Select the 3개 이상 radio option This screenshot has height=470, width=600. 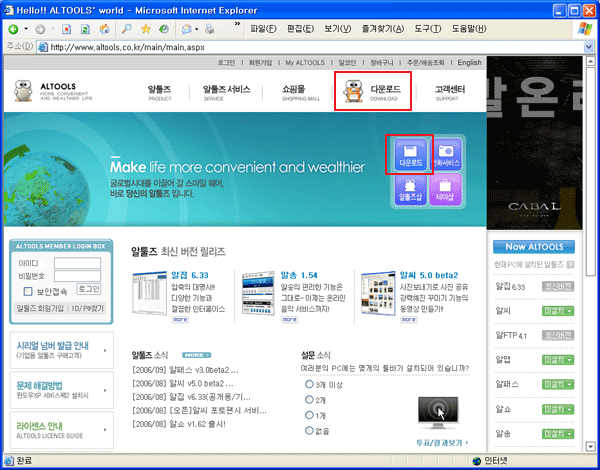[309, 384]
